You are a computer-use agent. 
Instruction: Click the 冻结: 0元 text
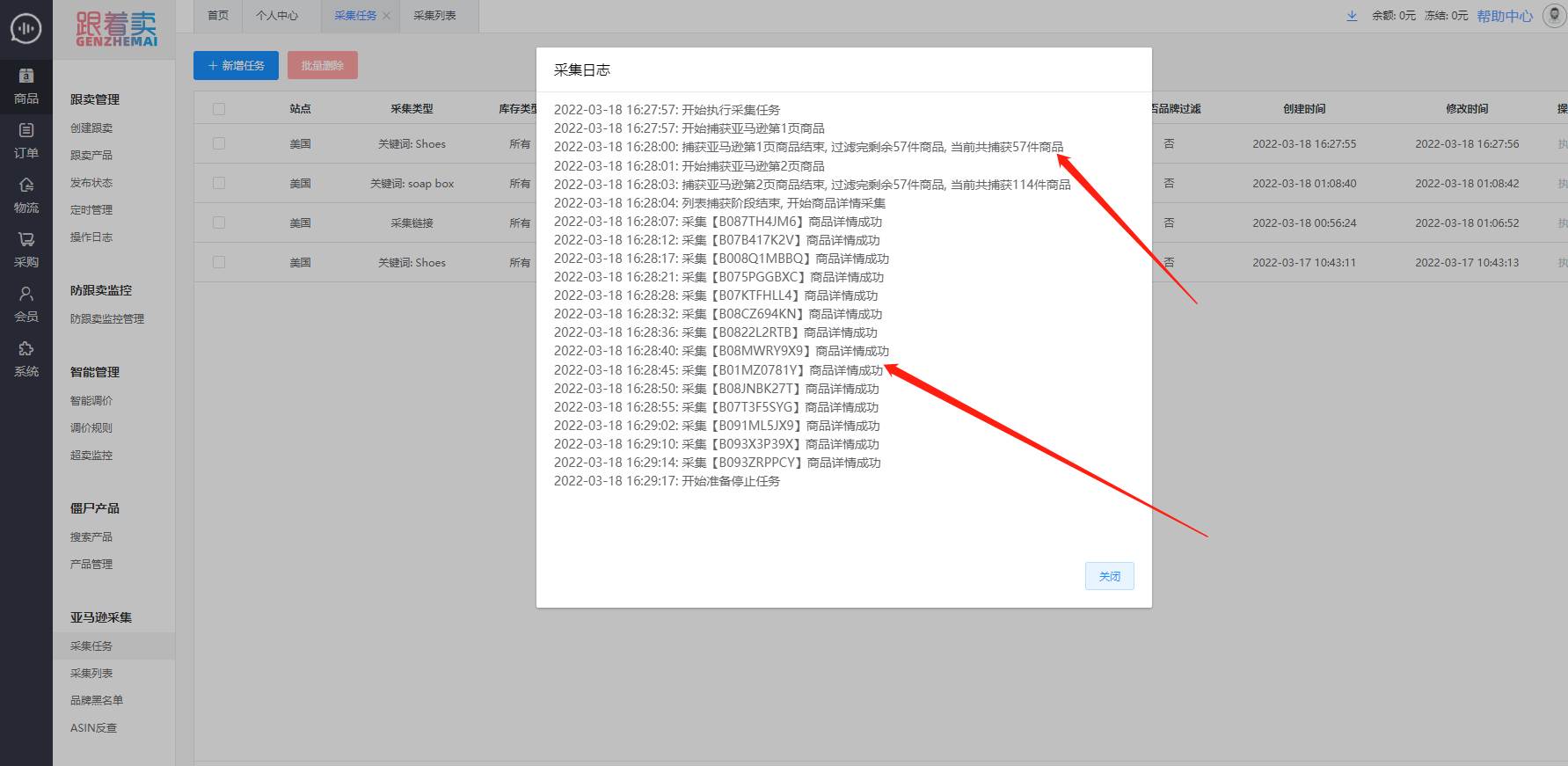pyautogui.click(x=1447, y=16)
